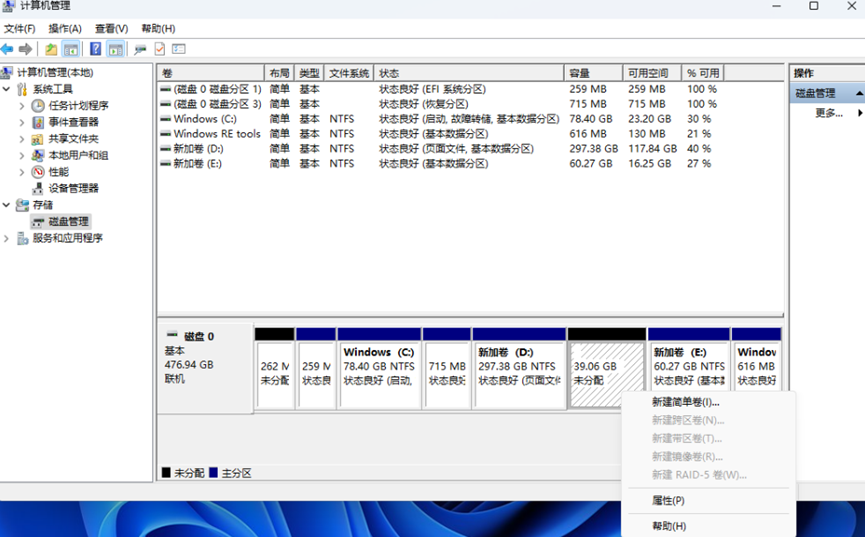Click the 可用空间 column header

point(652,74)
